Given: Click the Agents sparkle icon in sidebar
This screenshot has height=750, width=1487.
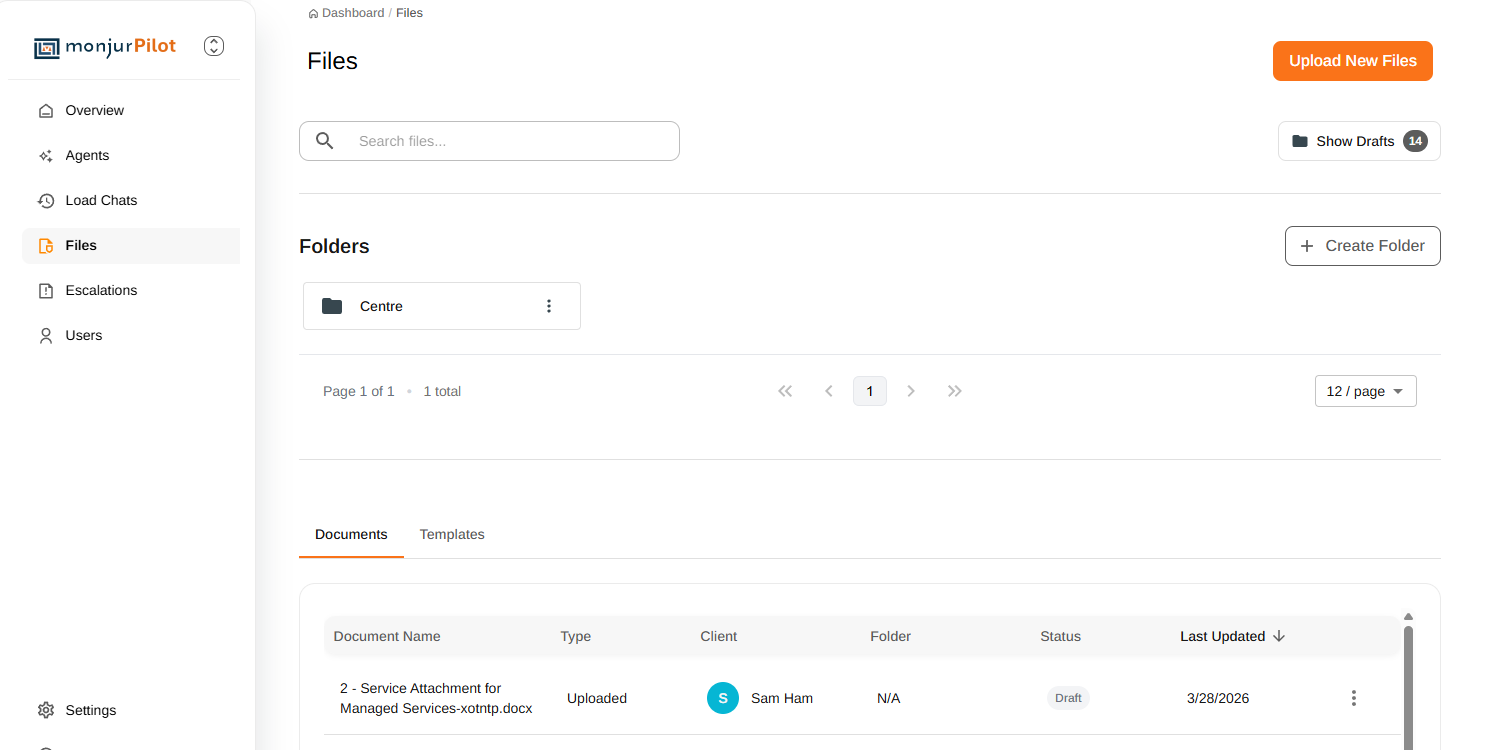Looking at the screenshot, I should [46, 156].
